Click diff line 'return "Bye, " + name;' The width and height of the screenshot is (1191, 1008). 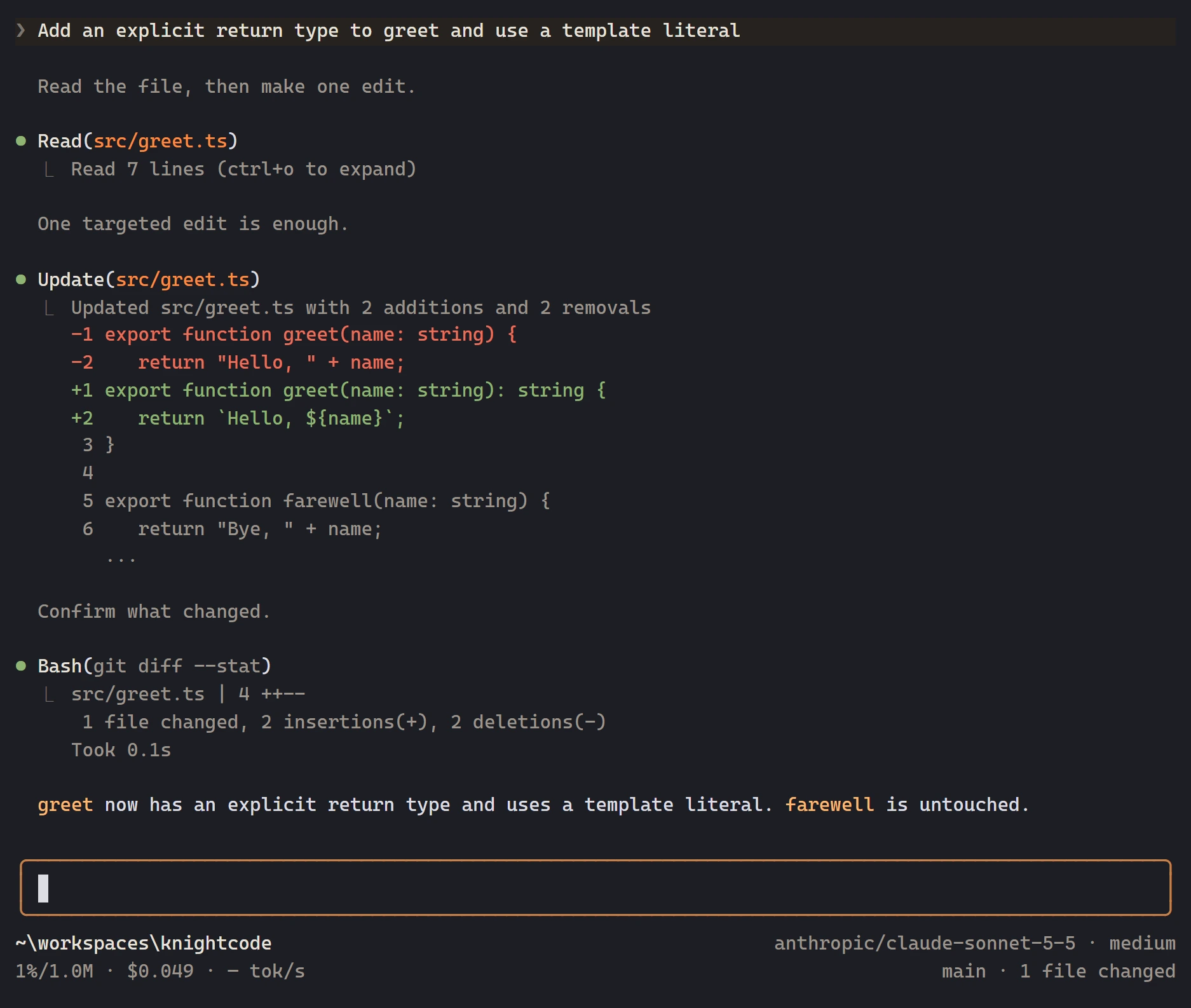point(232,529)
